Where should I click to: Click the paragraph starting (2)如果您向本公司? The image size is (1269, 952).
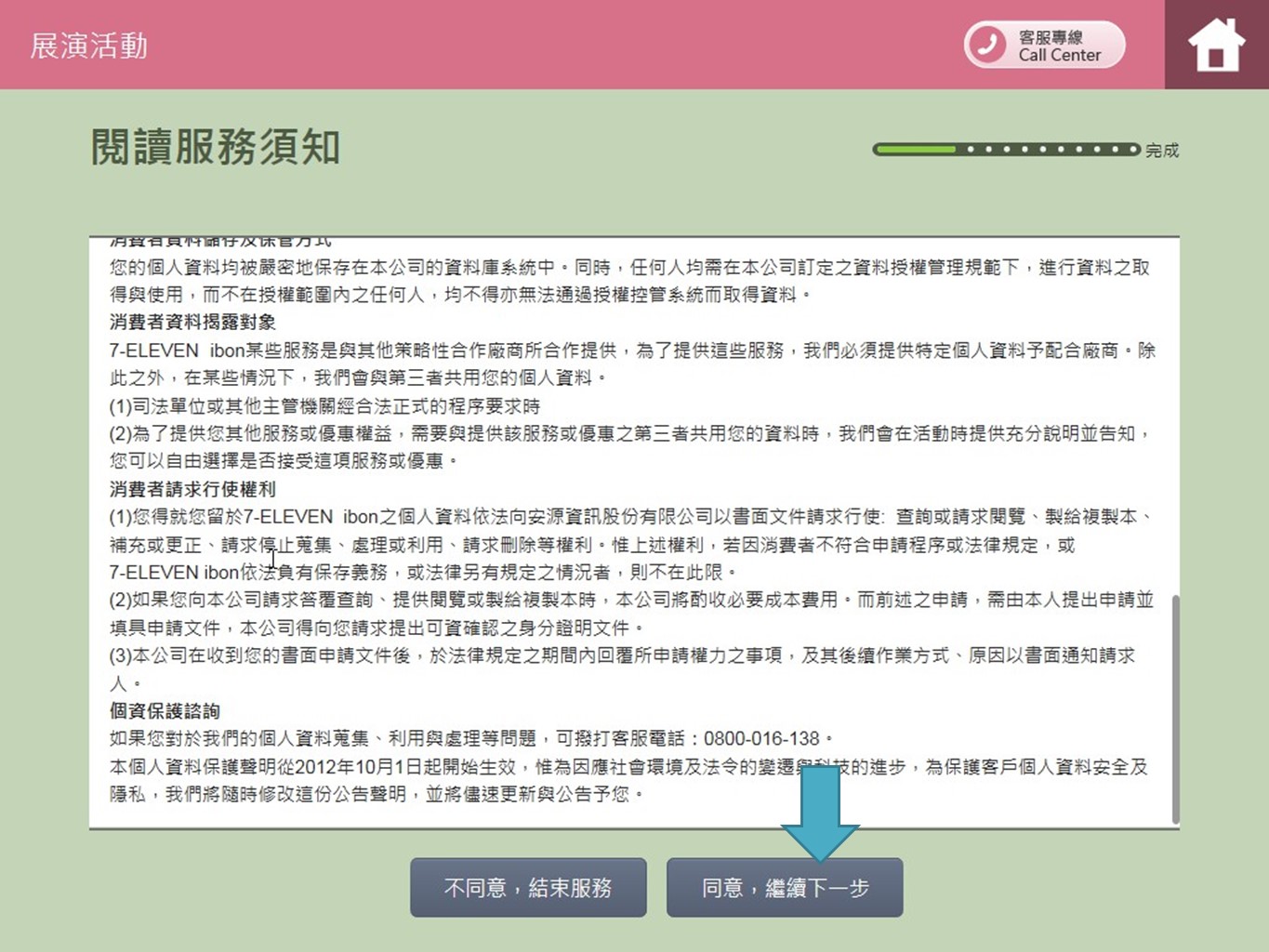[x=630, y=601]
